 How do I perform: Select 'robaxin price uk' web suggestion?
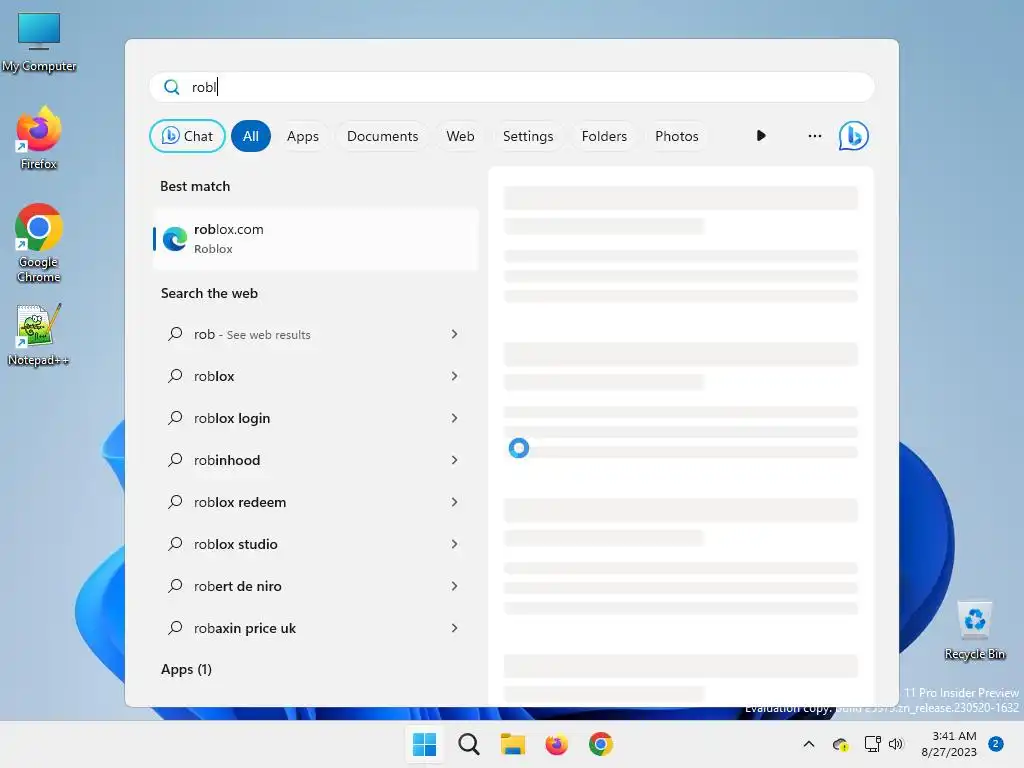click(315, 628)
